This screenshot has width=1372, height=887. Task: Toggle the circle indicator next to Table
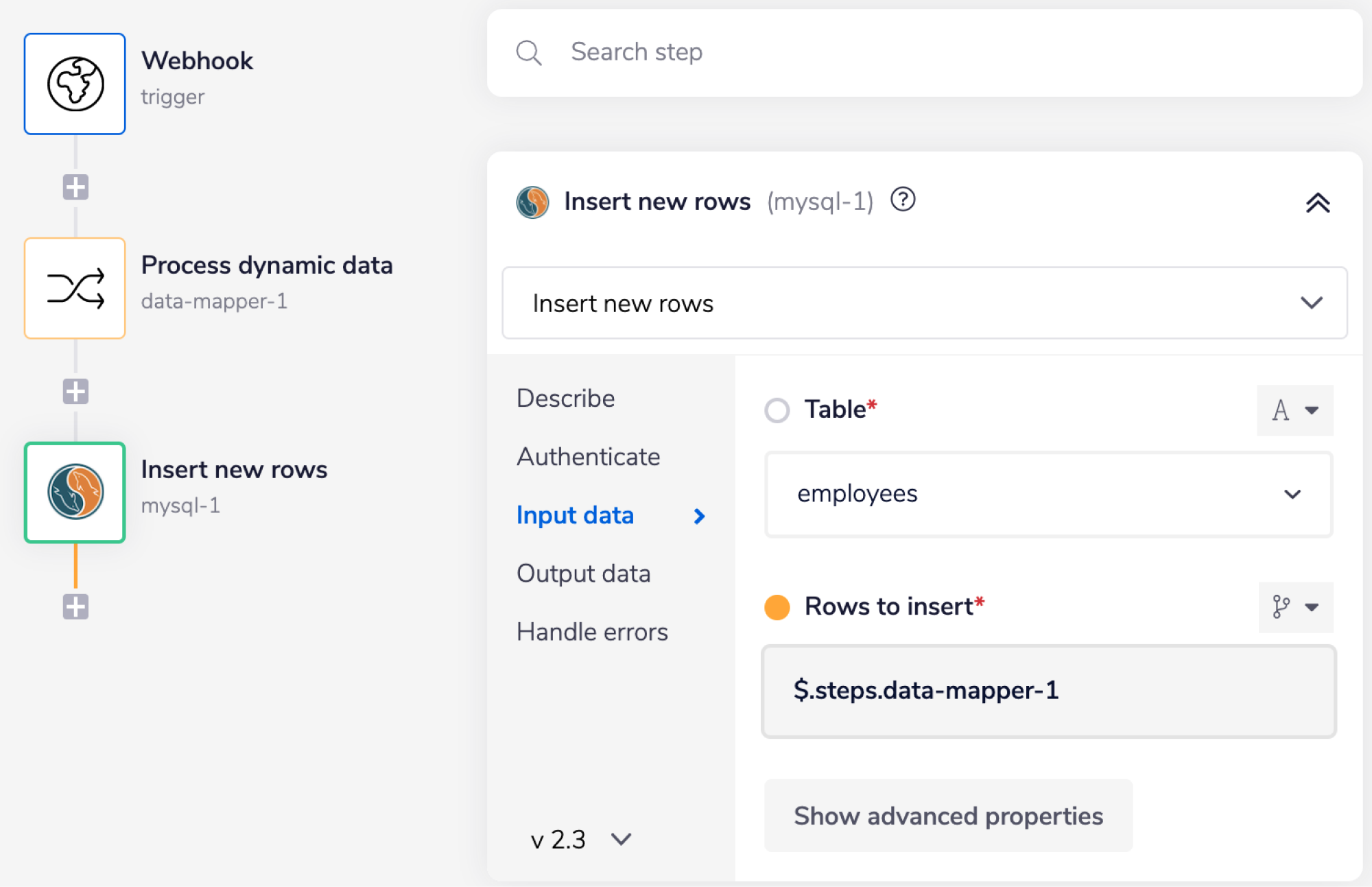(777, 410)
